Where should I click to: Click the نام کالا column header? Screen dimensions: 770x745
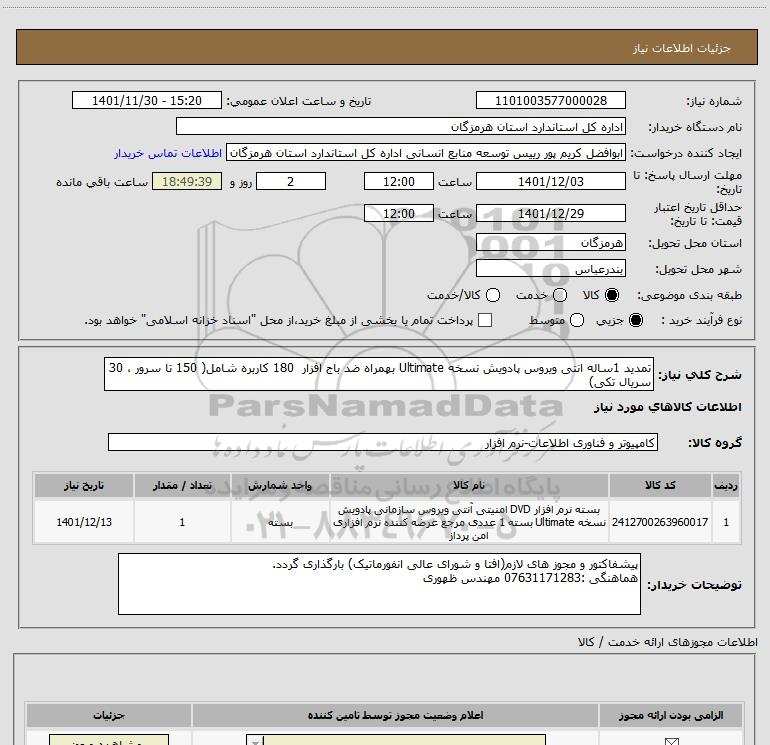point(468,486)
